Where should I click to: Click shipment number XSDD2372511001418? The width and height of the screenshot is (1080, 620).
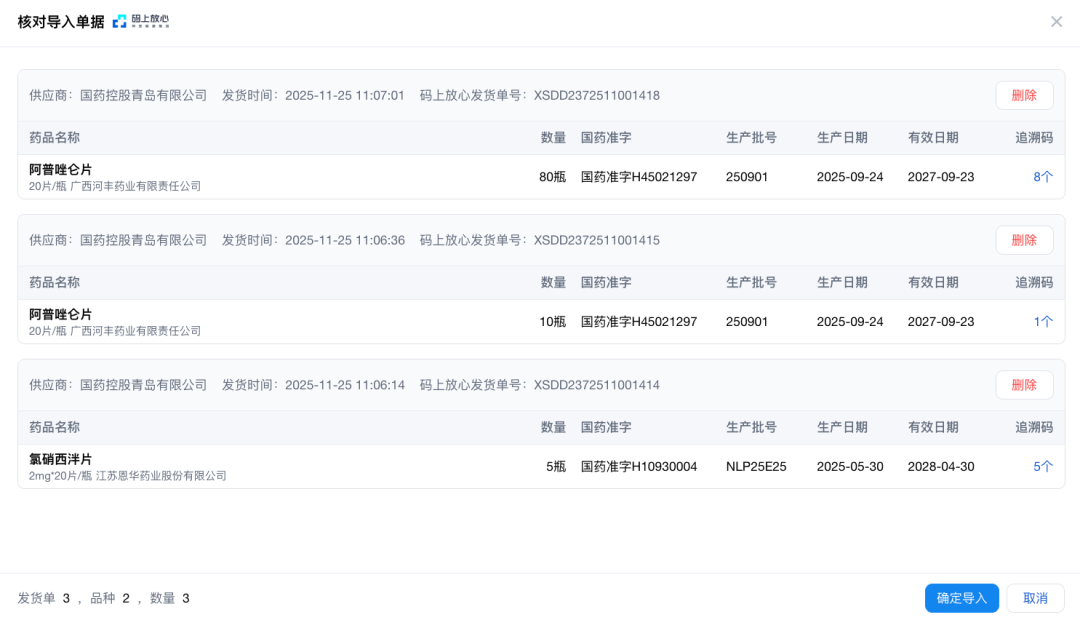(596, 96)
